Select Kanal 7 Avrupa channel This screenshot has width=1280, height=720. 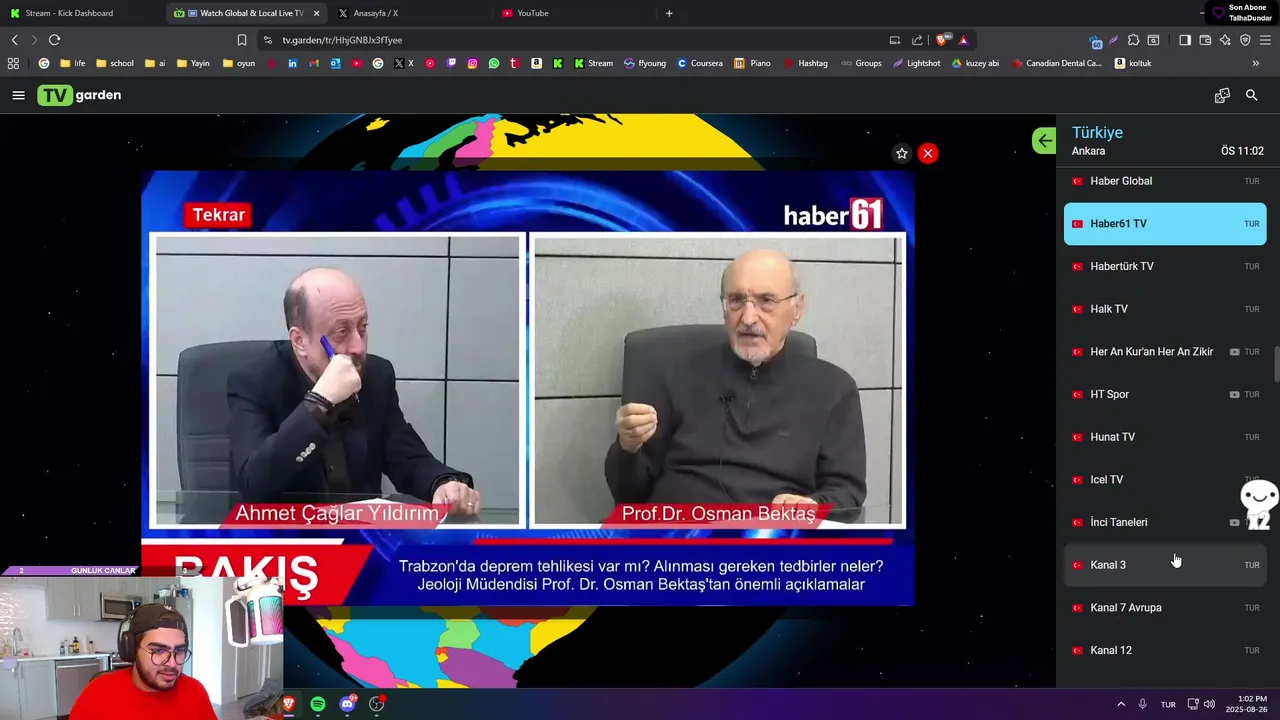[x=1165, y=608]
